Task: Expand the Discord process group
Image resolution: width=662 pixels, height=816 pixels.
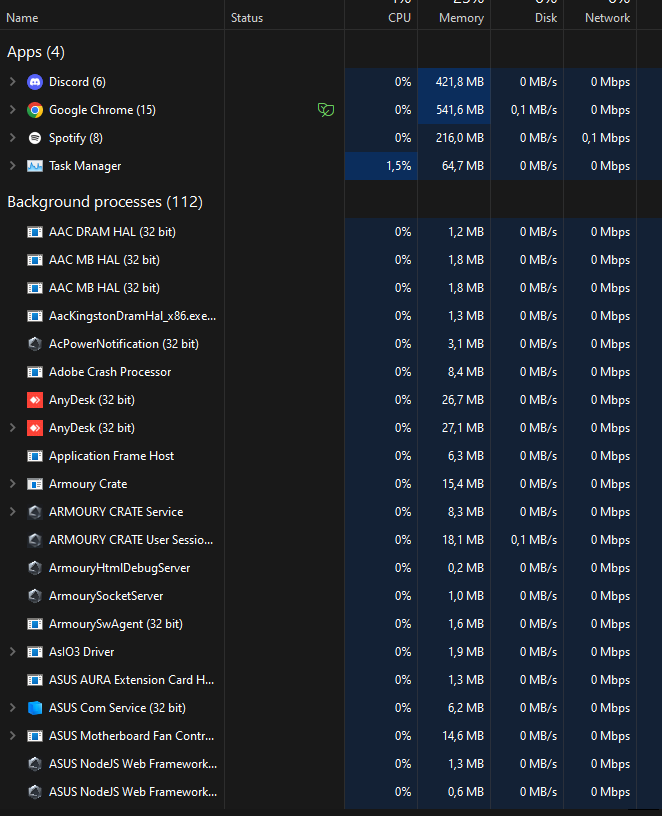Action: point(12,82)
